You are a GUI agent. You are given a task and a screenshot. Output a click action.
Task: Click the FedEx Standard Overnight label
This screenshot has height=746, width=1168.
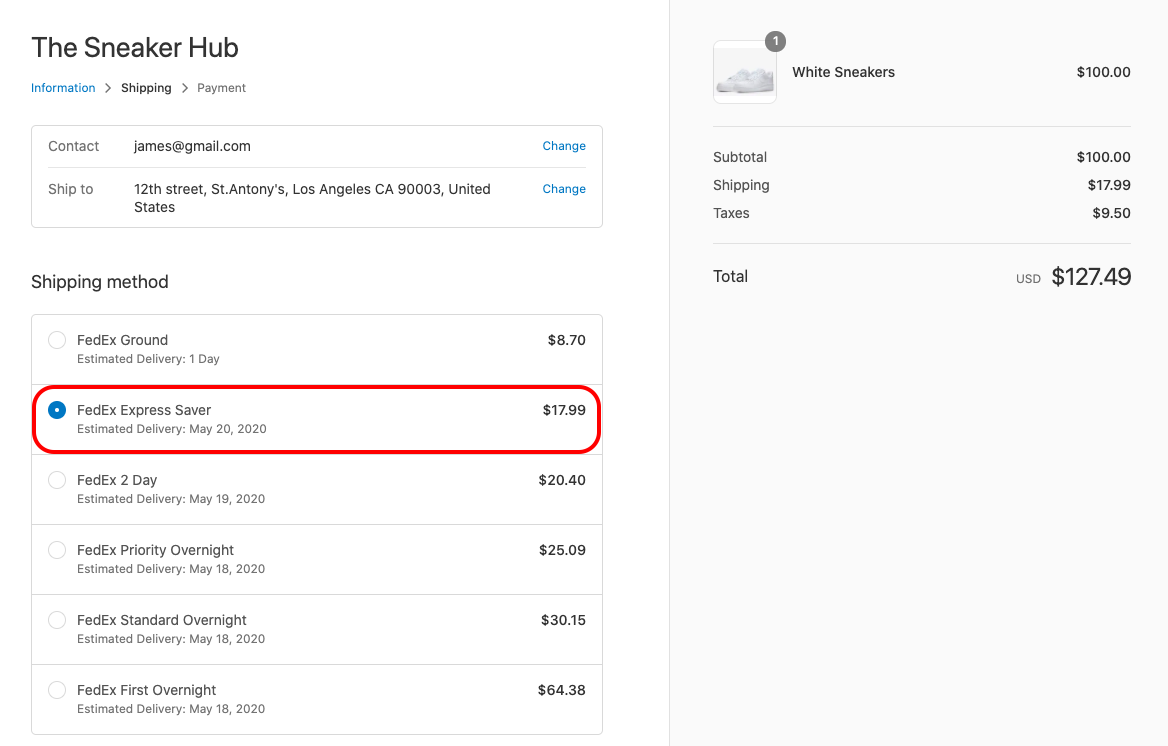pyautogui.click(x=162, y=621)
